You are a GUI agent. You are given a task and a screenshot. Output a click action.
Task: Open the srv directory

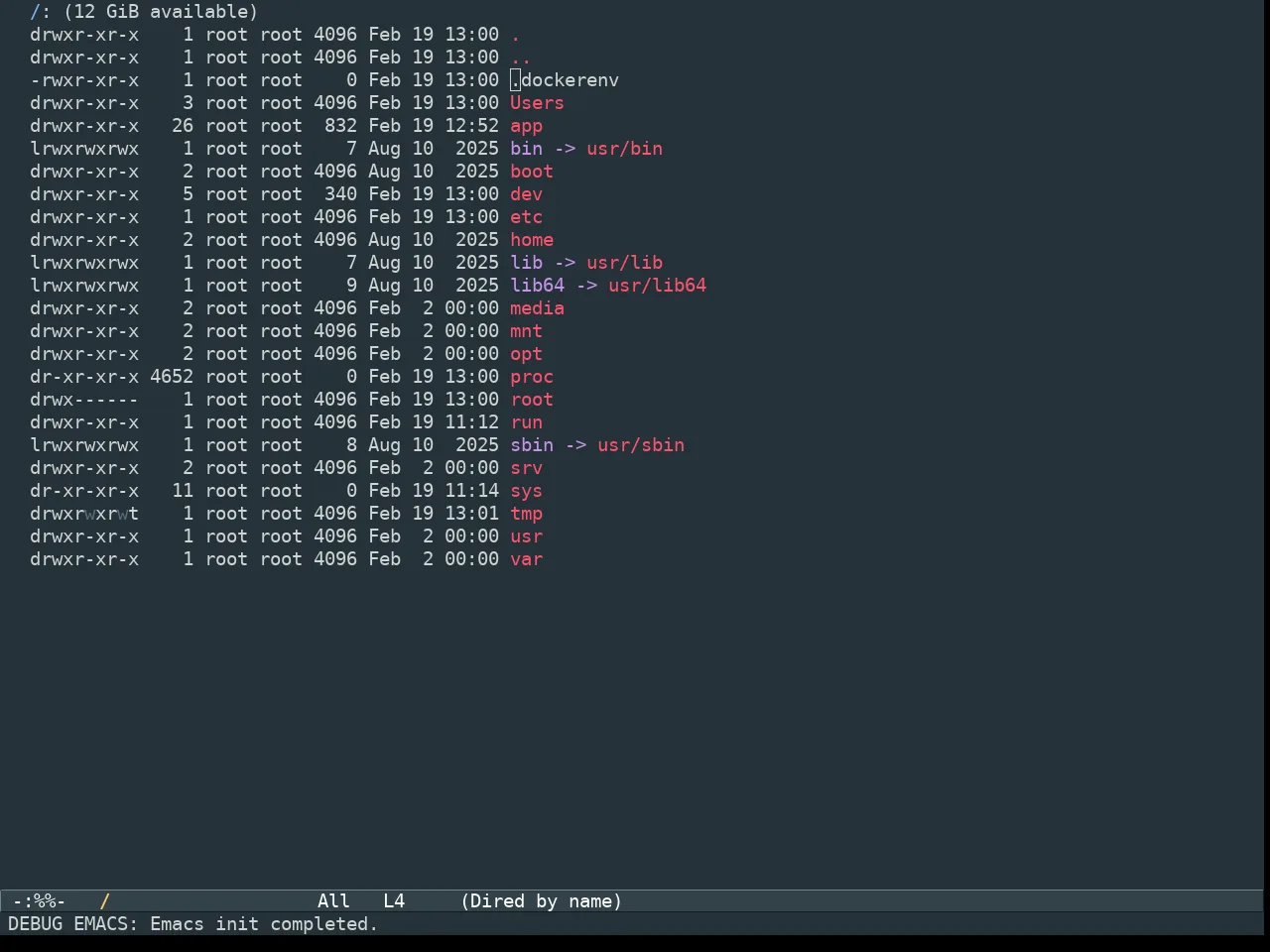pos(526,468)
